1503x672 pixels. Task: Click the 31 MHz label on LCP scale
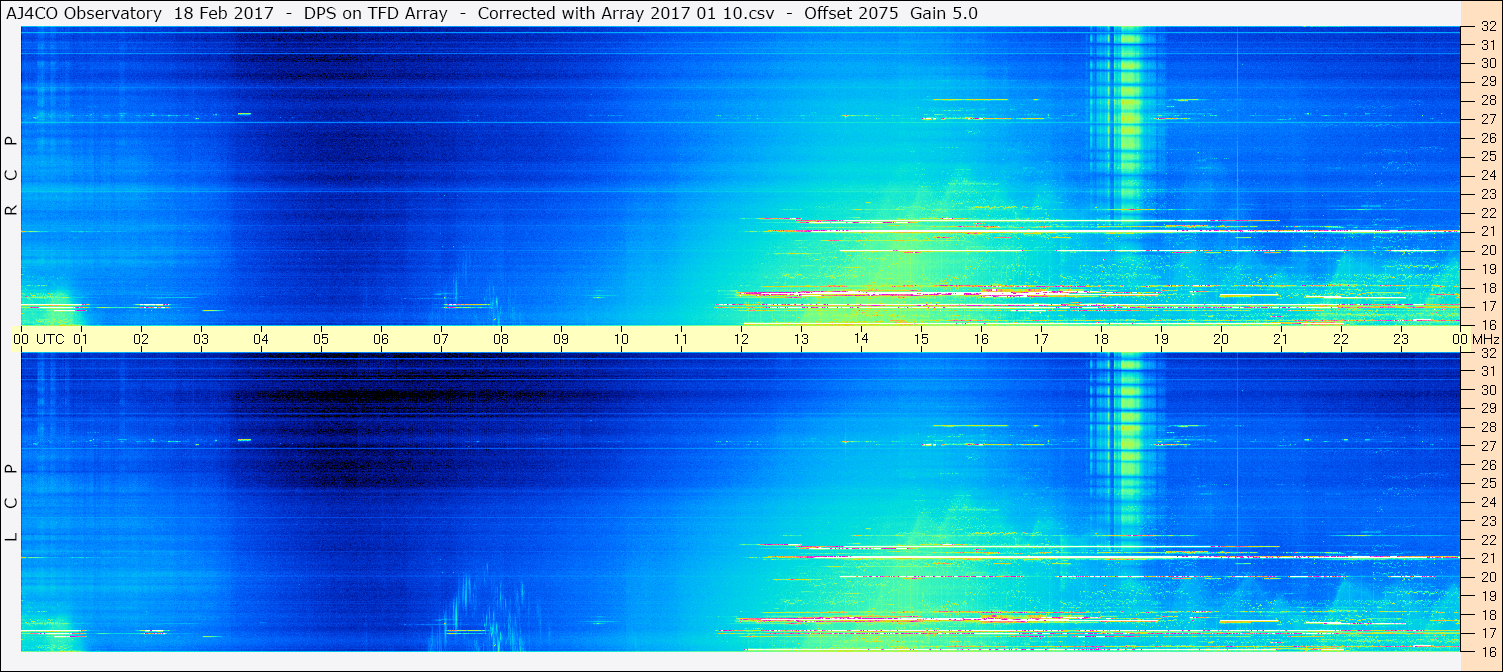(x=1488, y=371)
